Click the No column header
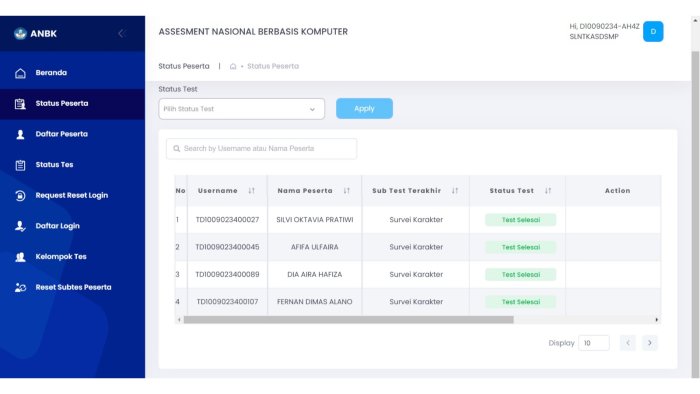The width and height of the screenshot is (700, 394). tap(180, 191)
